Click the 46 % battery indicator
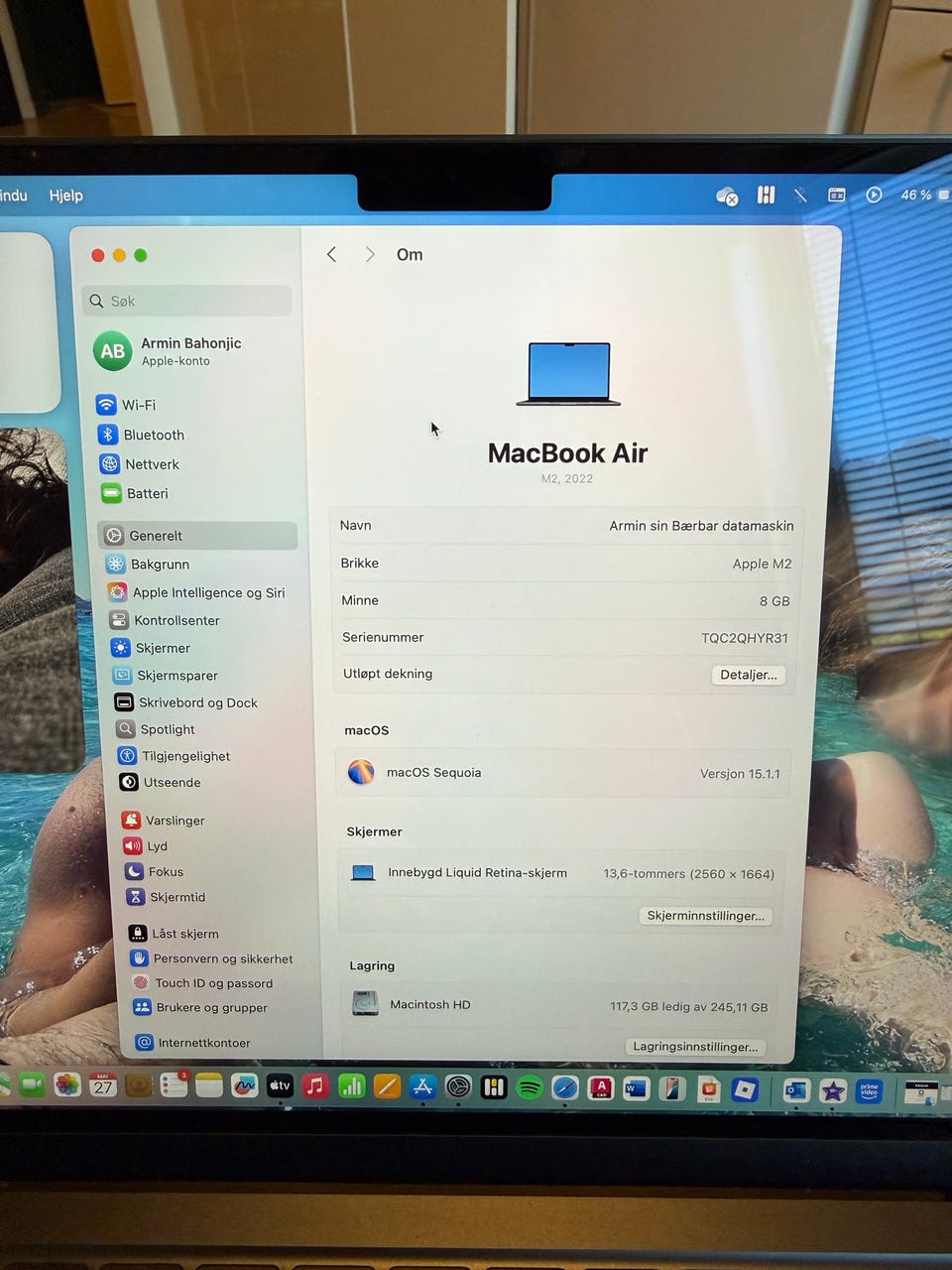 coord(925,194)
